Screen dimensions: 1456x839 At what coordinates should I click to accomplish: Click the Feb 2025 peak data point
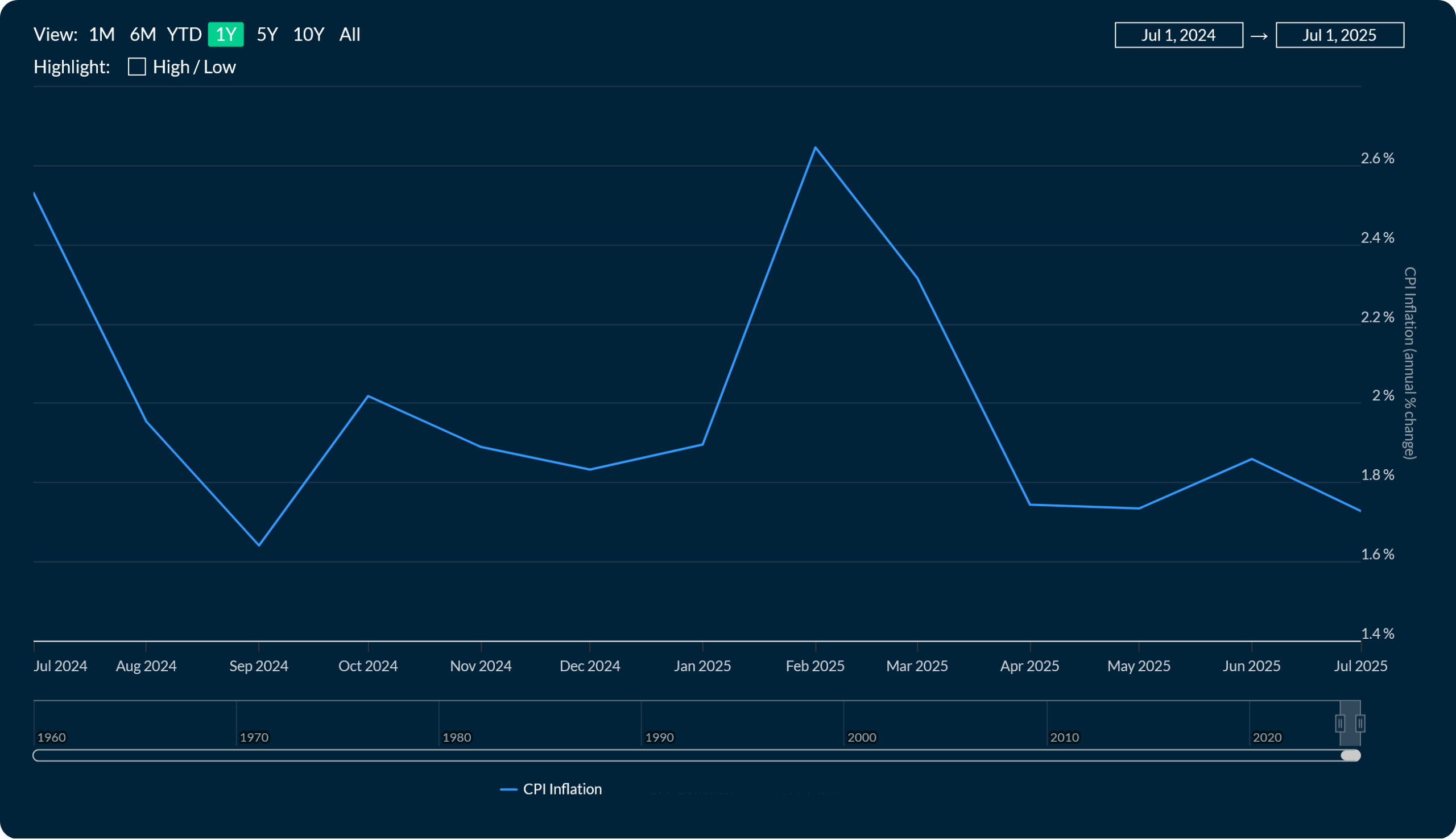click(x=815, y=147)
